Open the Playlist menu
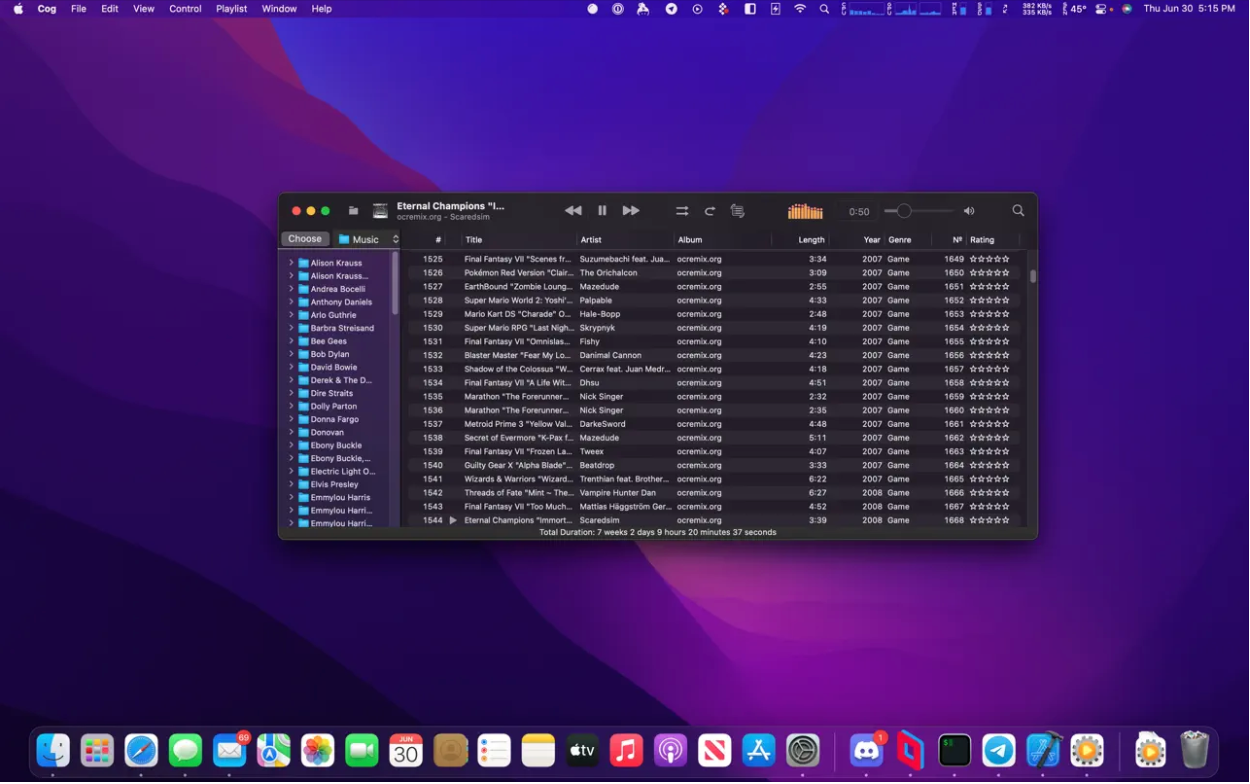The width and height of the screenshot is (1250, 784). (x=231, y=9)
